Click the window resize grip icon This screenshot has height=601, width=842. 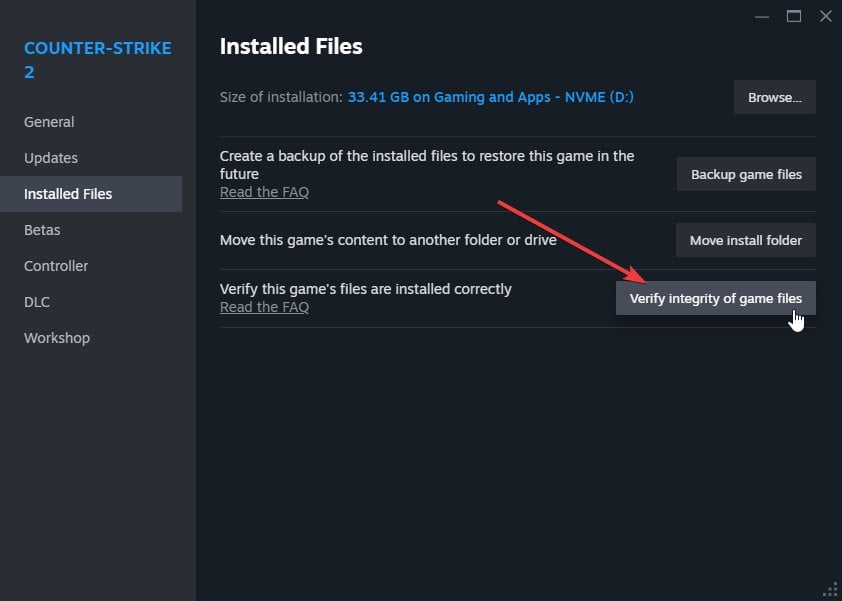tap(831, 590)
